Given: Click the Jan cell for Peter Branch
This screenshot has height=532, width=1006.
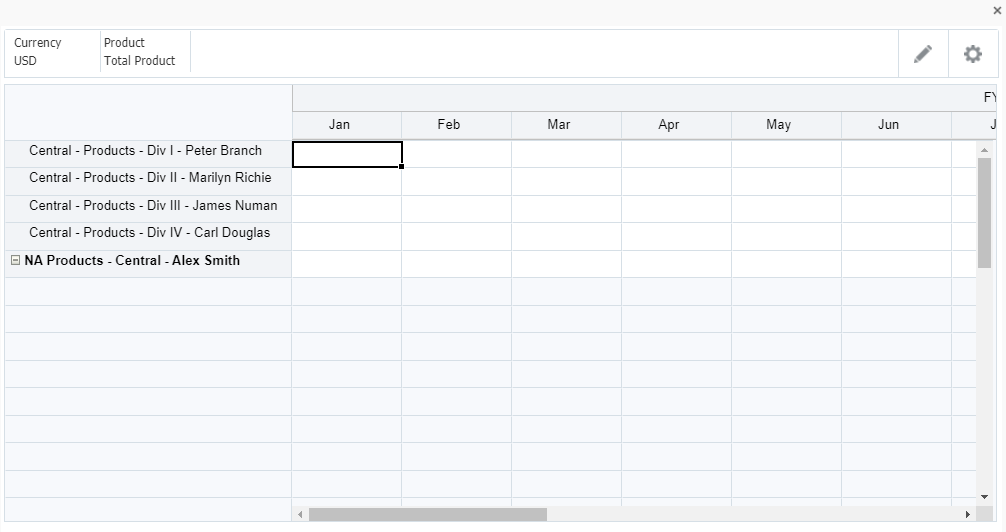Looking at the screenshot, I should click(x=347, y=154).
